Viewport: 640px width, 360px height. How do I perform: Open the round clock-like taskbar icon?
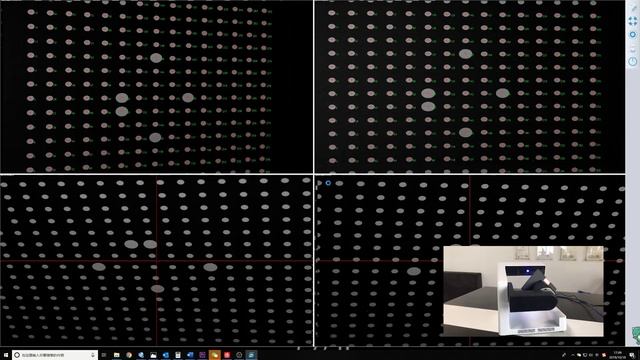coord(239,355)
